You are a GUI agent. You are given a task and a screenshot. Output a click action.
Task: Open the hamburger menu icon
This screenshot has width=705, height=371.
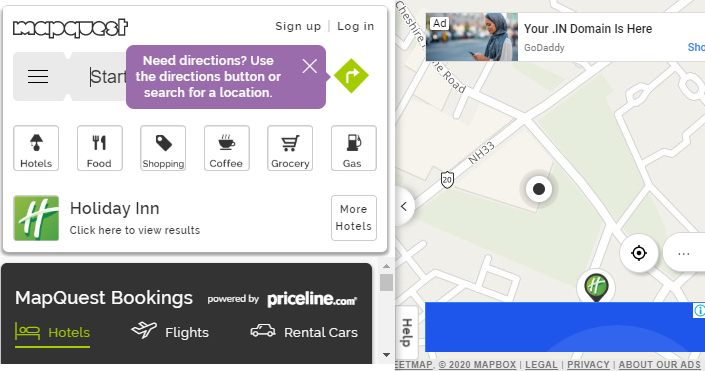[38, 76]
